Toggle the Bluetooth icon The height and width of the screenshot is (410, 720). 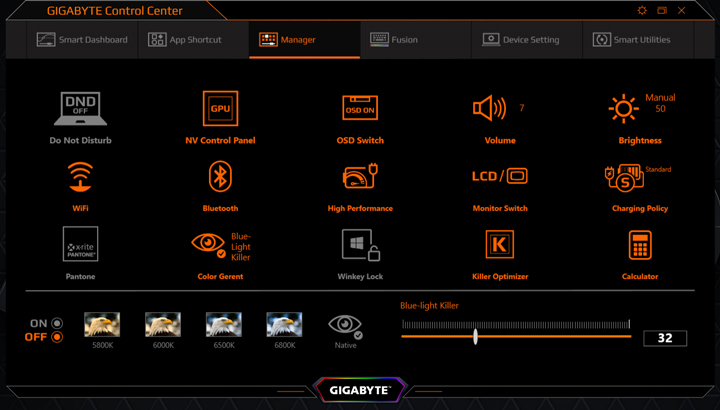(x=220, y=176)
